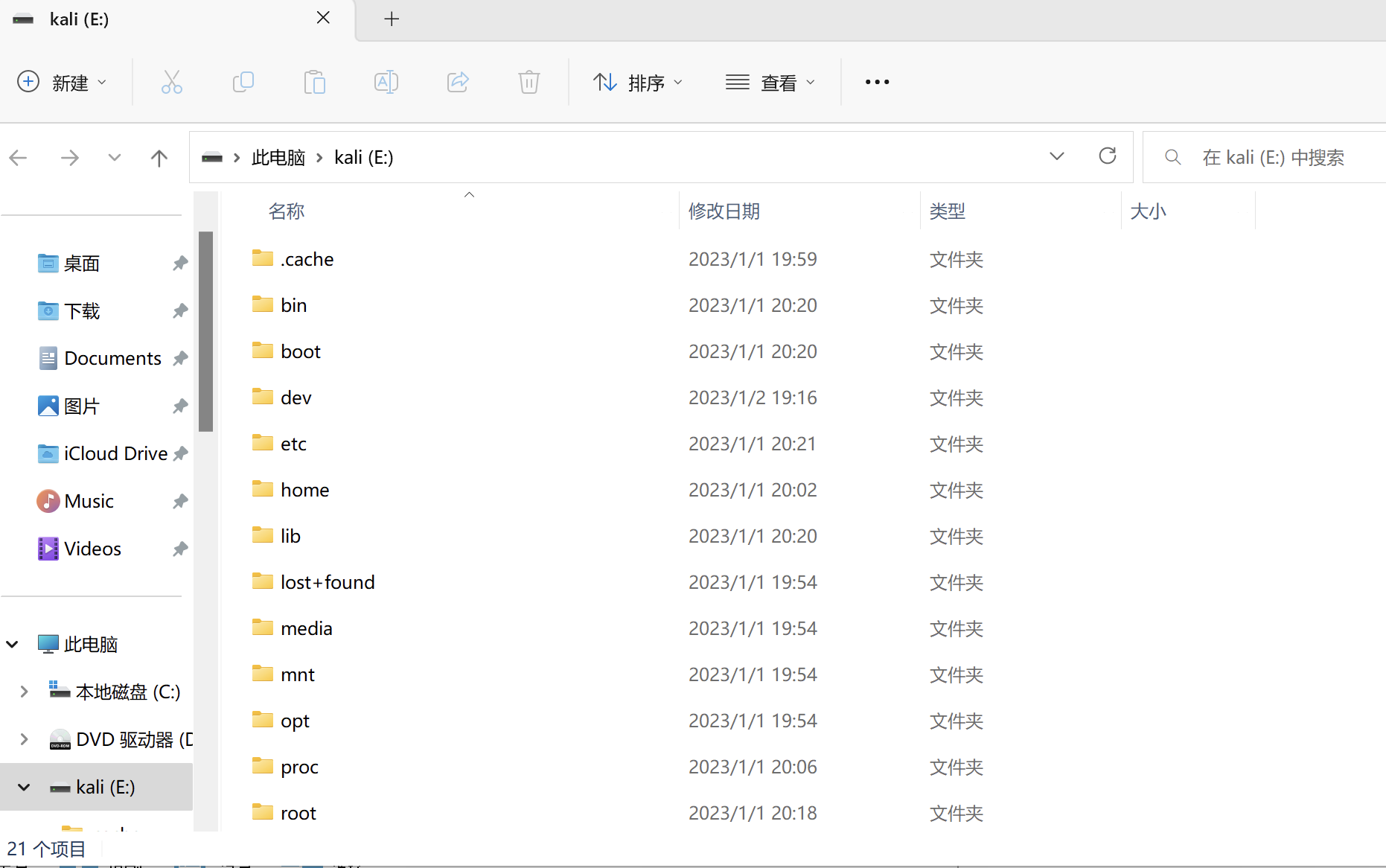
Task: Select the home folder row
Action: point(618,489)
